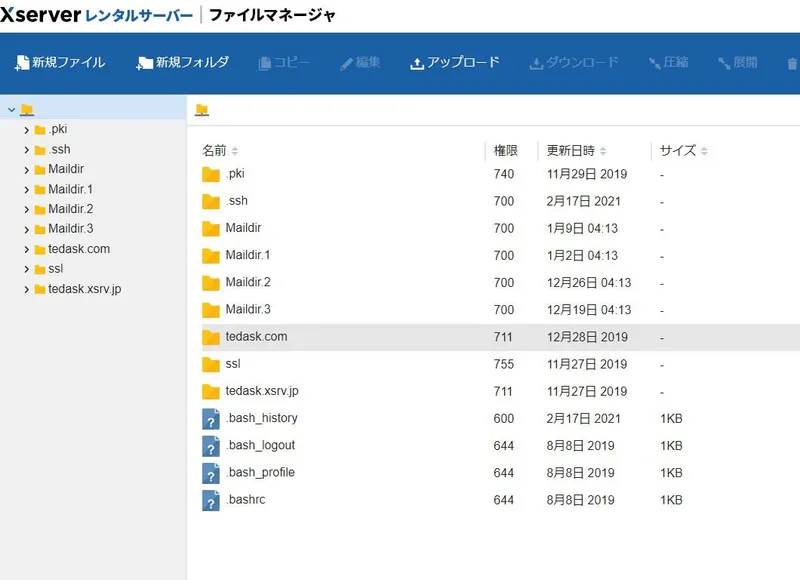The width and height of the screenshot is (800, 580).
Task: Click the 権限 permissions column header
Action: pos(506,150)
